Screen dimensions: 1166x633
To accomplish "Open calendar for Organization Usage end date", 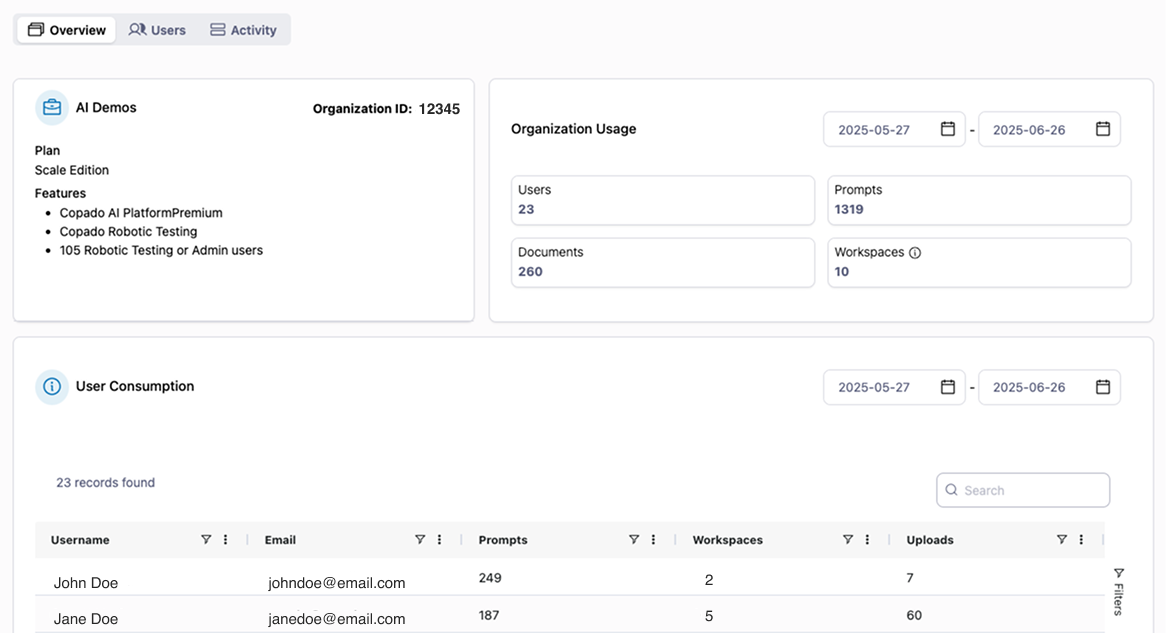I will click(x=1102, y=129).
